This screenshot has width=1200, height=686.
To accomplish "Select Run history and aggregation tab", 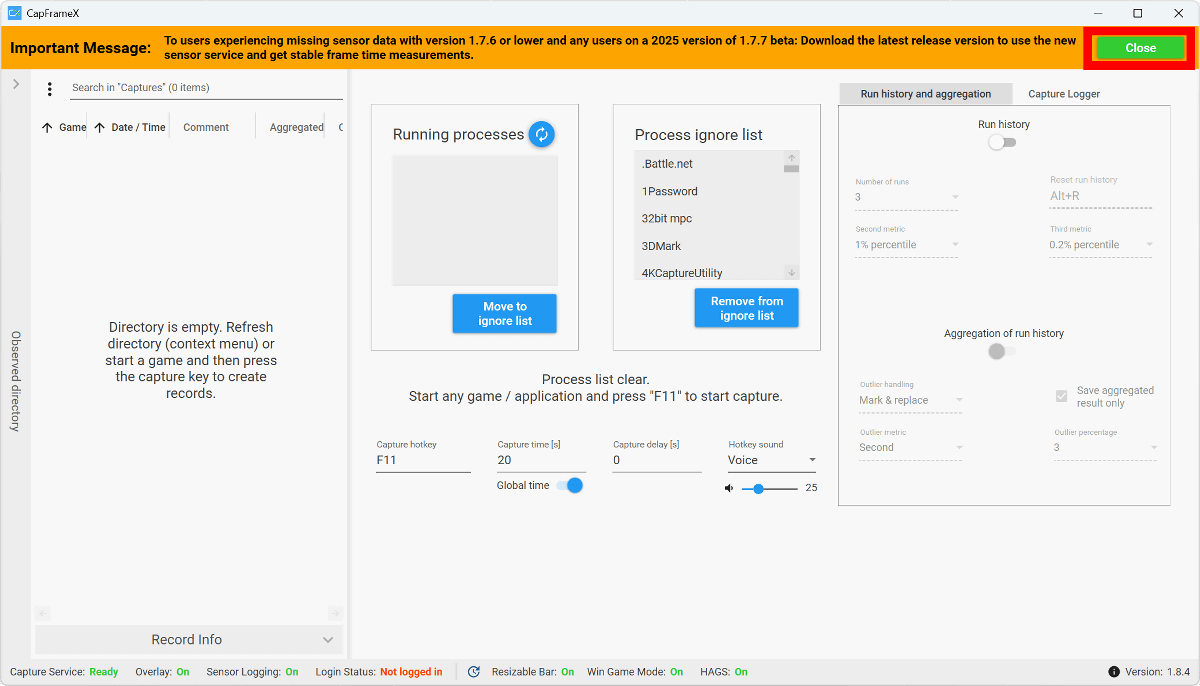I will tap(925, 94).
